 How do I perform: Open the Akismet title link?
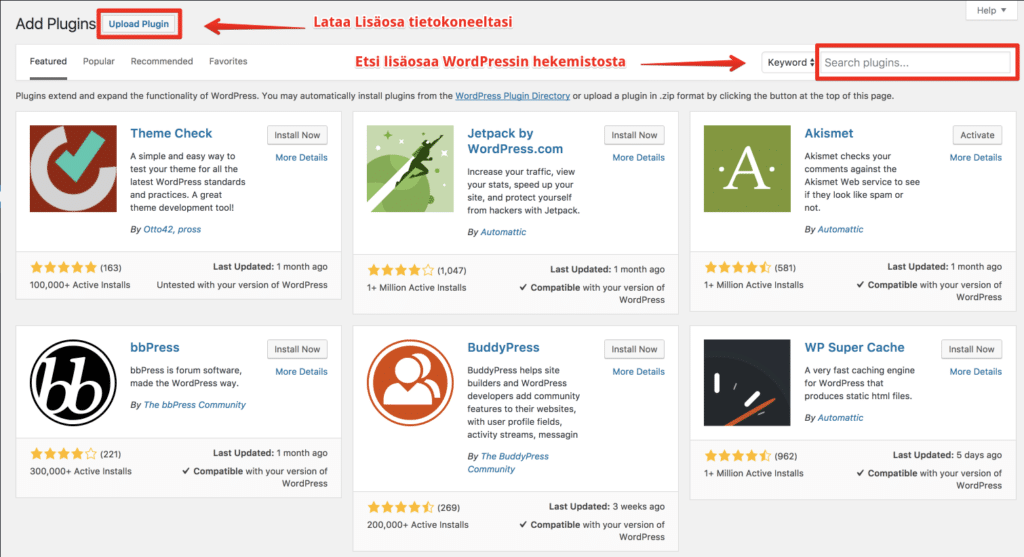pos(828,133)
